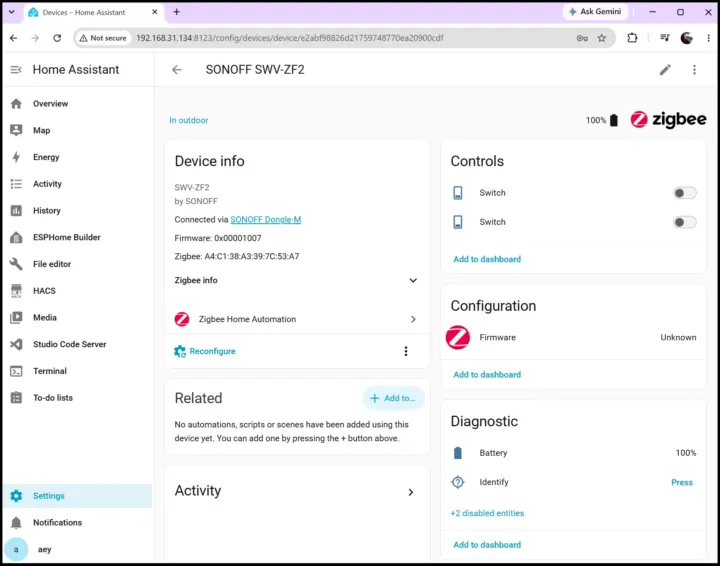Click the Reconfigure button
720x566 pixels.
(x=205, y=351)
